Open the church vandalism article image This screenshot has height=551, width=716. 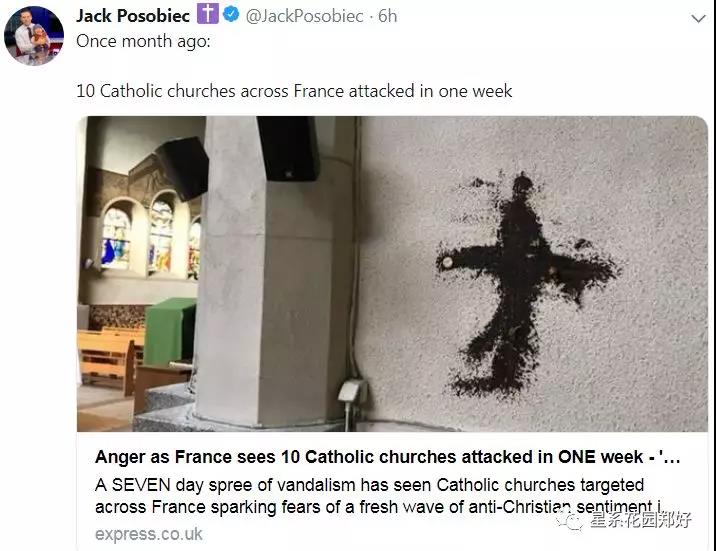392,274
